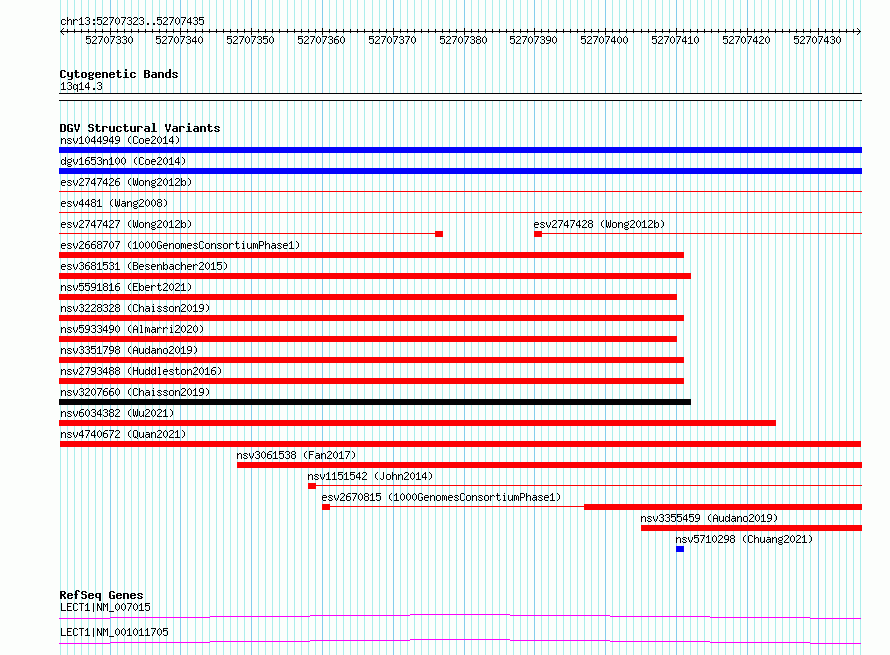
Task: Click ruler position 52707360
Action: point(321,40)
